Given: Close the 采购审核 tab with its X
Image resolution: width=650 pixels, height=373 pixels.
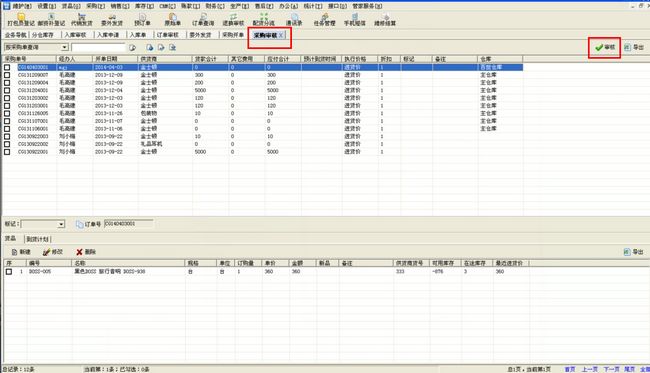Looking at the screenshot, I should 281,35.
